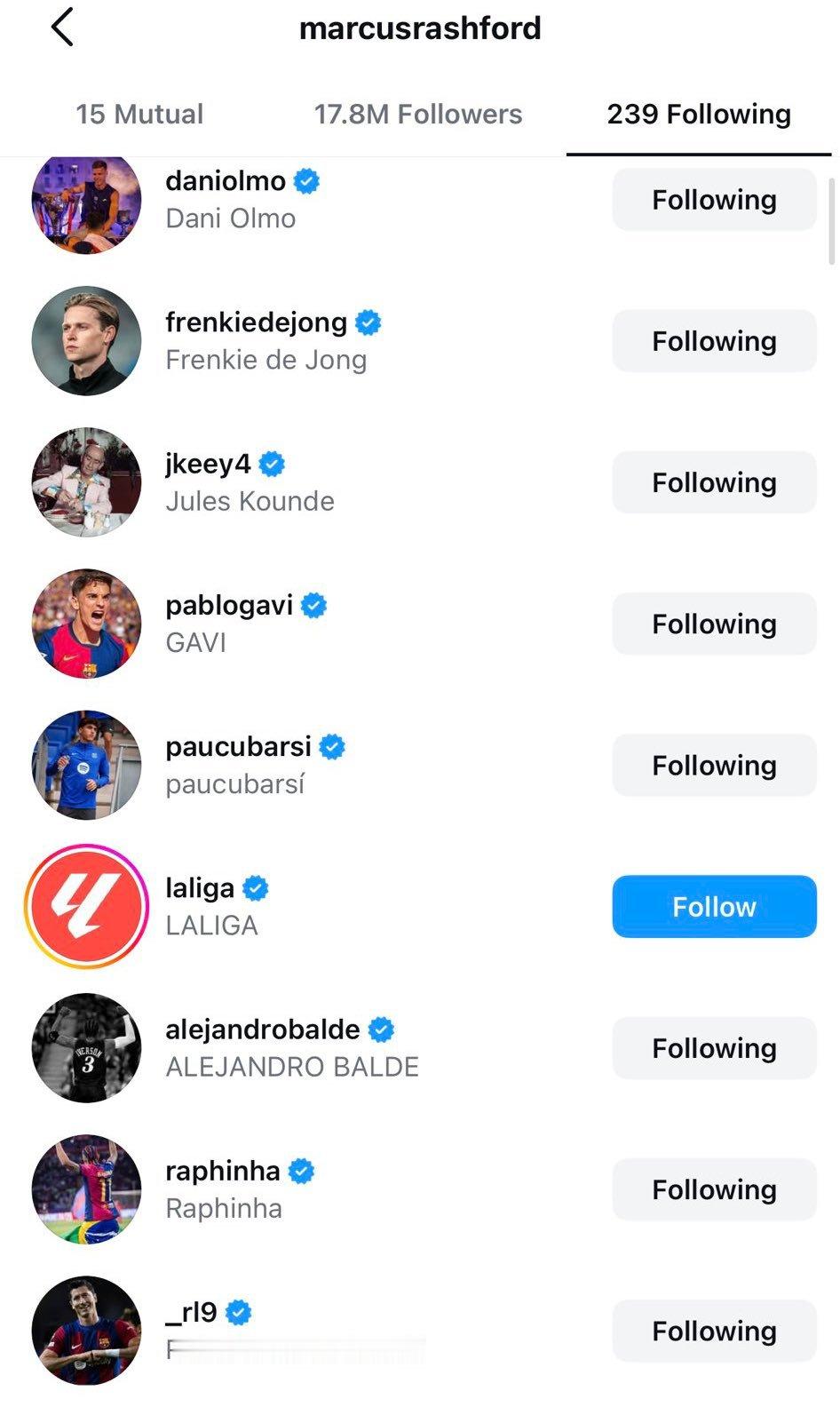The width and height of the screenshot is (840, 1407).
Task: Open frenkiedejong profile picture
Action: [x=86, y=340]
